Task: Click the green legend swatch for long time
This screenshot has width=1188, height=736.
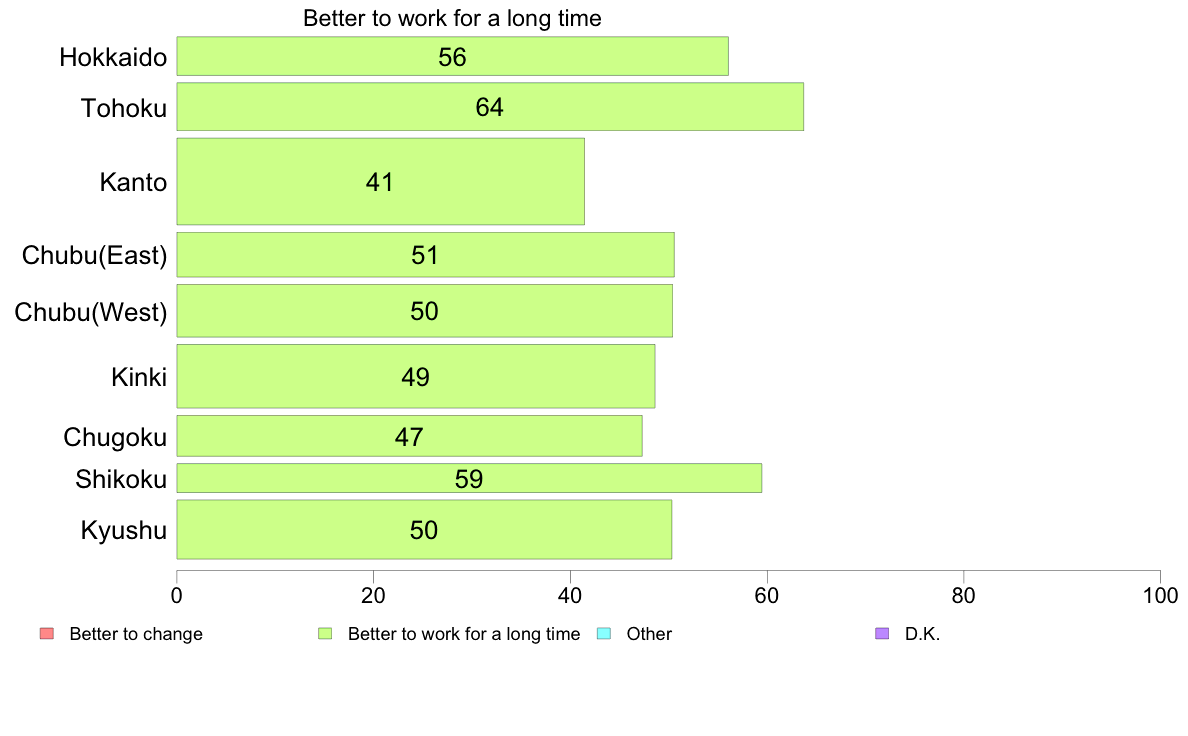Action: click(x=325, y=634)
